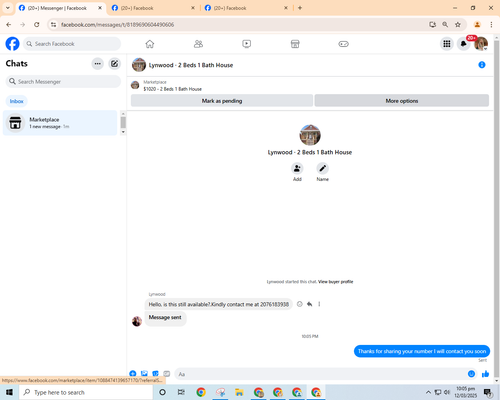Screen dimensions: 500x400
Task: Open the Windows Start menu
Action: tap(9, 392)
